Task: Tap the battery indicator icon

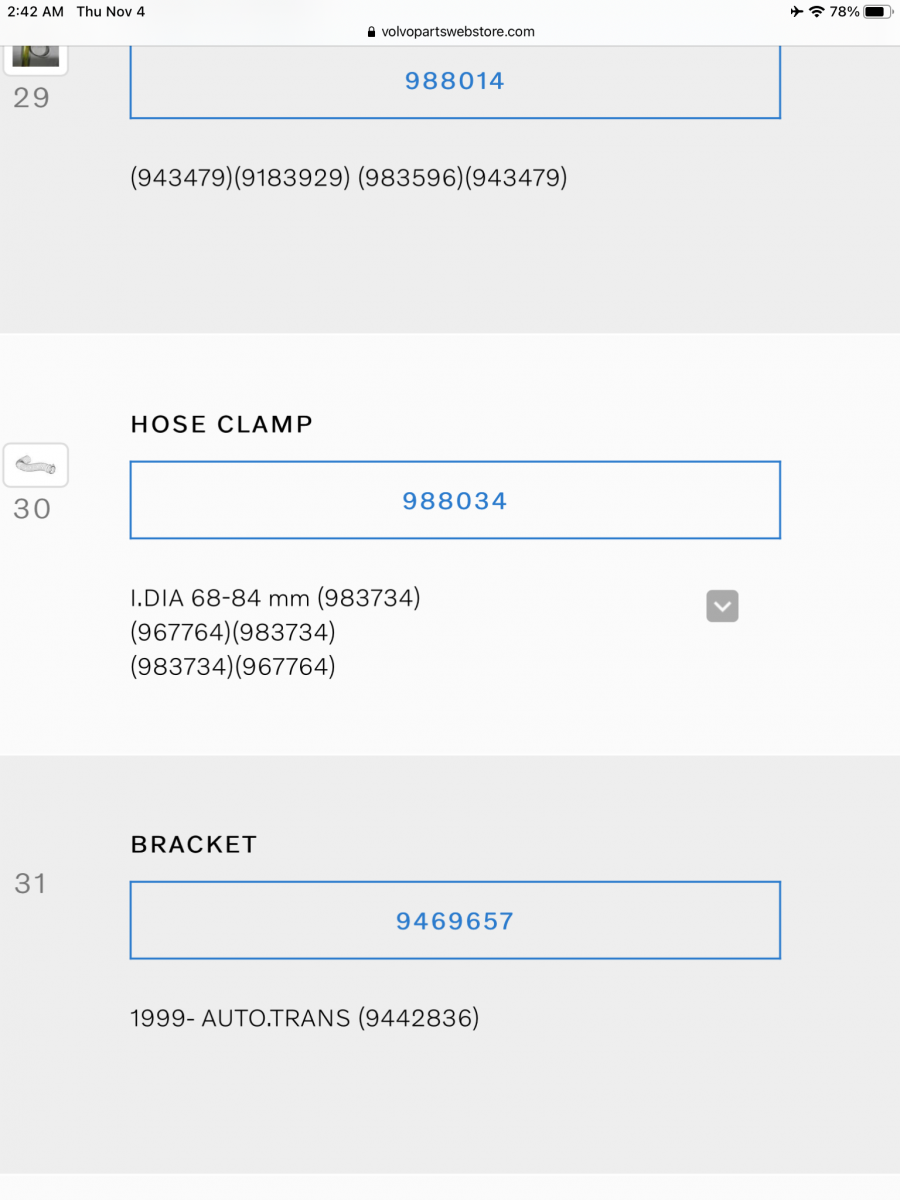Action: pos(874,12)
